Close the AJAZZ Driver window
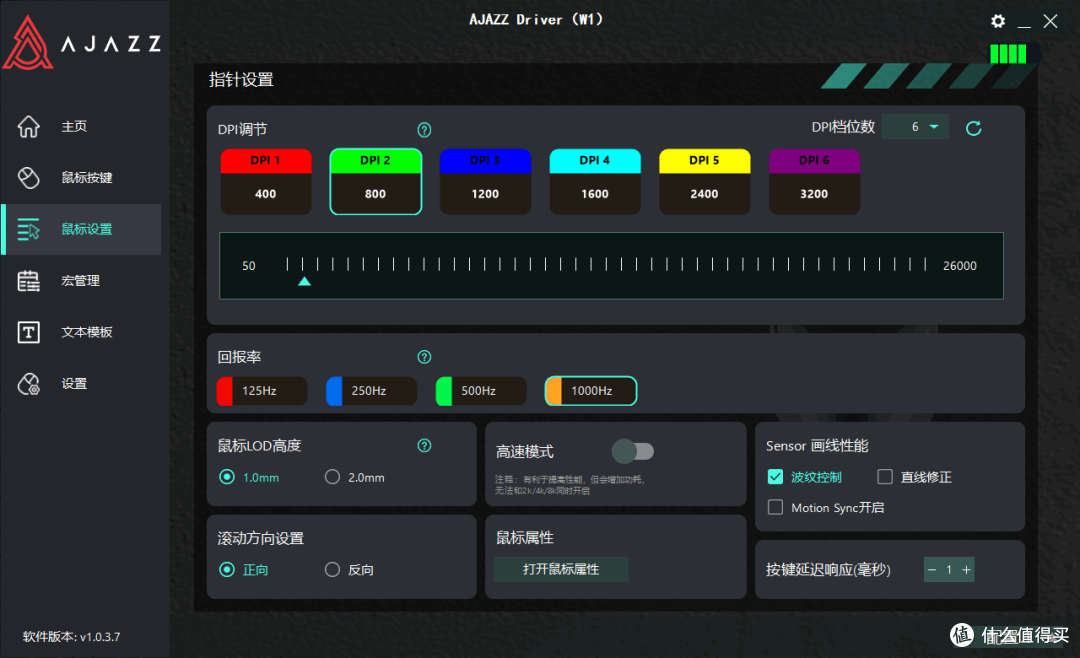This screenshot has width=1080, height=658. [x=1050, y=21]
